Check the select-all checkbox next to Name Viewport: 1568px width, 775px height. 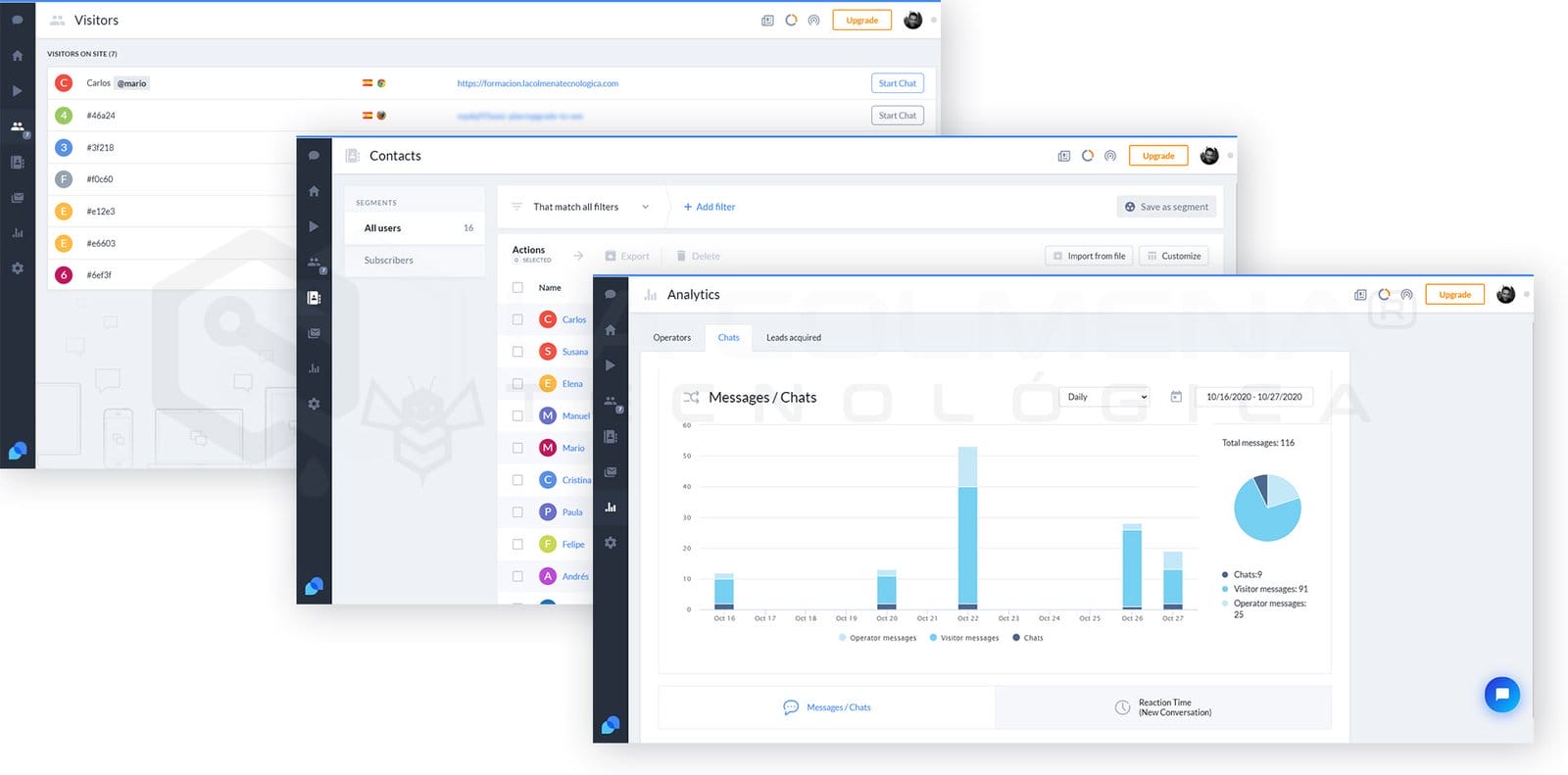point(517,288)
